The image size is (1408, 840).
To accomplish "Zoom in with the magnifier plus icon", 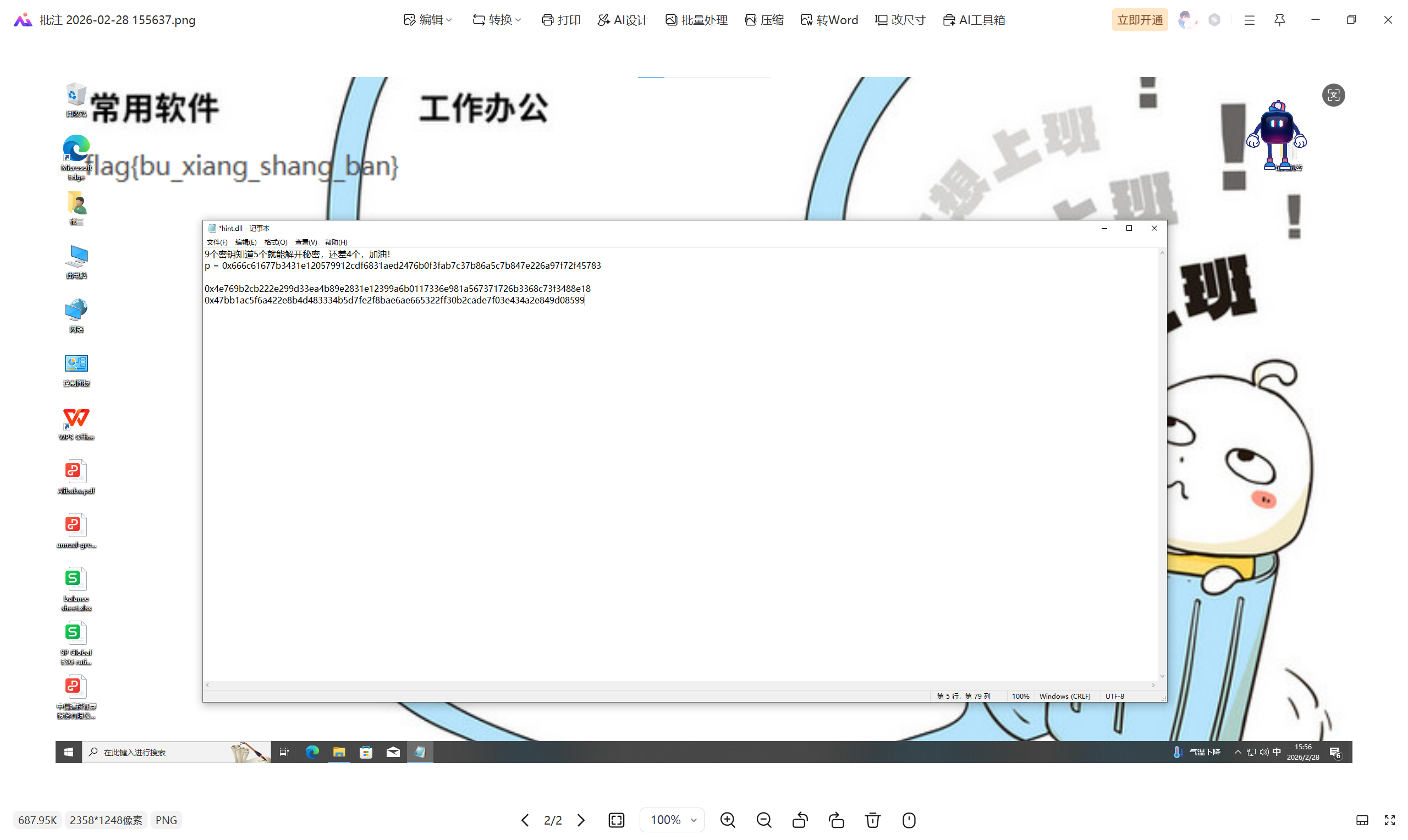I will (x=728, y=820).
